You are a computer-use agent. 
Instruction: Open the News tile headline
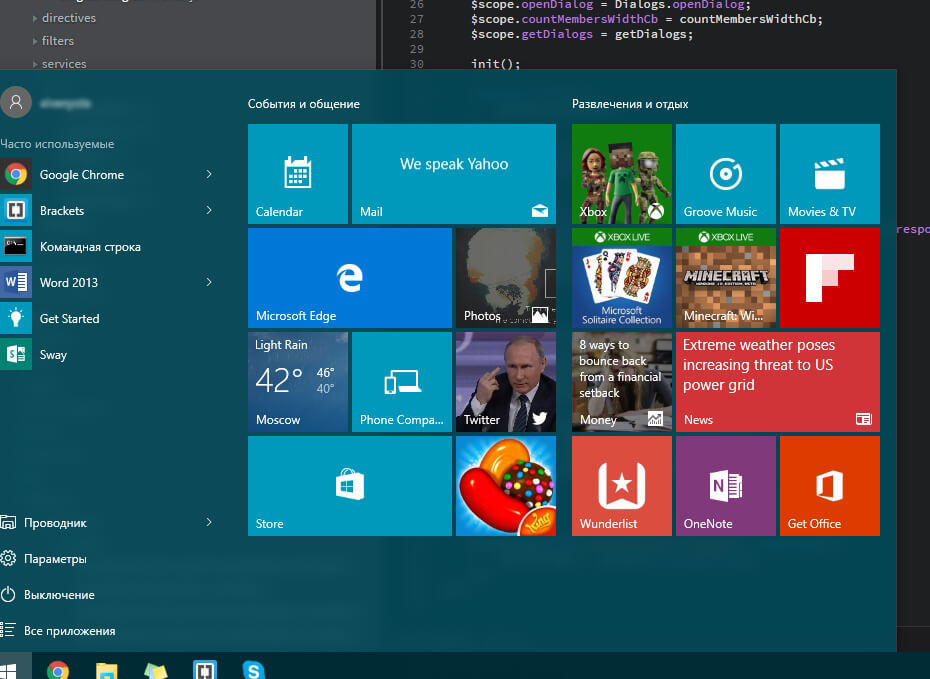click(x=777, y=381)
